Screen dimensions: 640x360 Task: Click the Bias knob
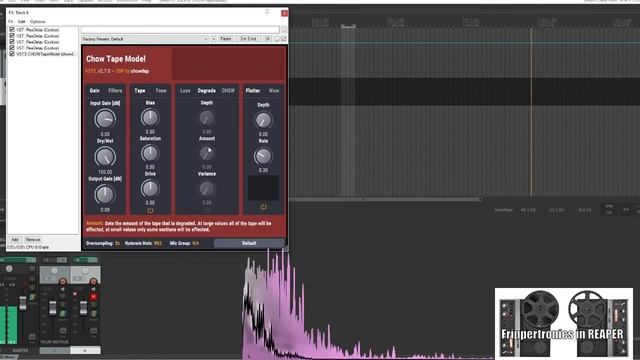point(150,118)
